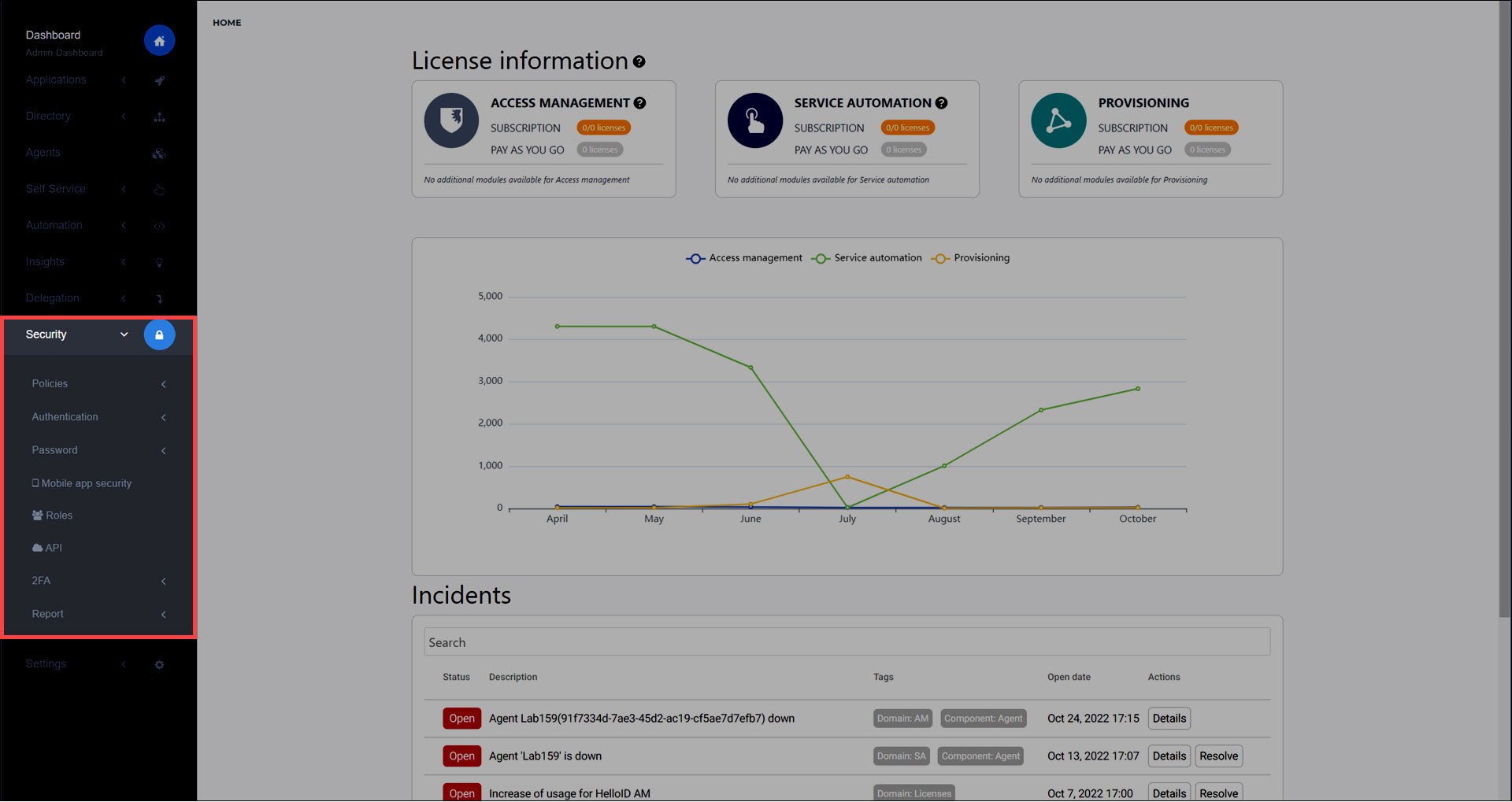Open License information help icon
The image size is (1512, 802).
pos(639,61)
